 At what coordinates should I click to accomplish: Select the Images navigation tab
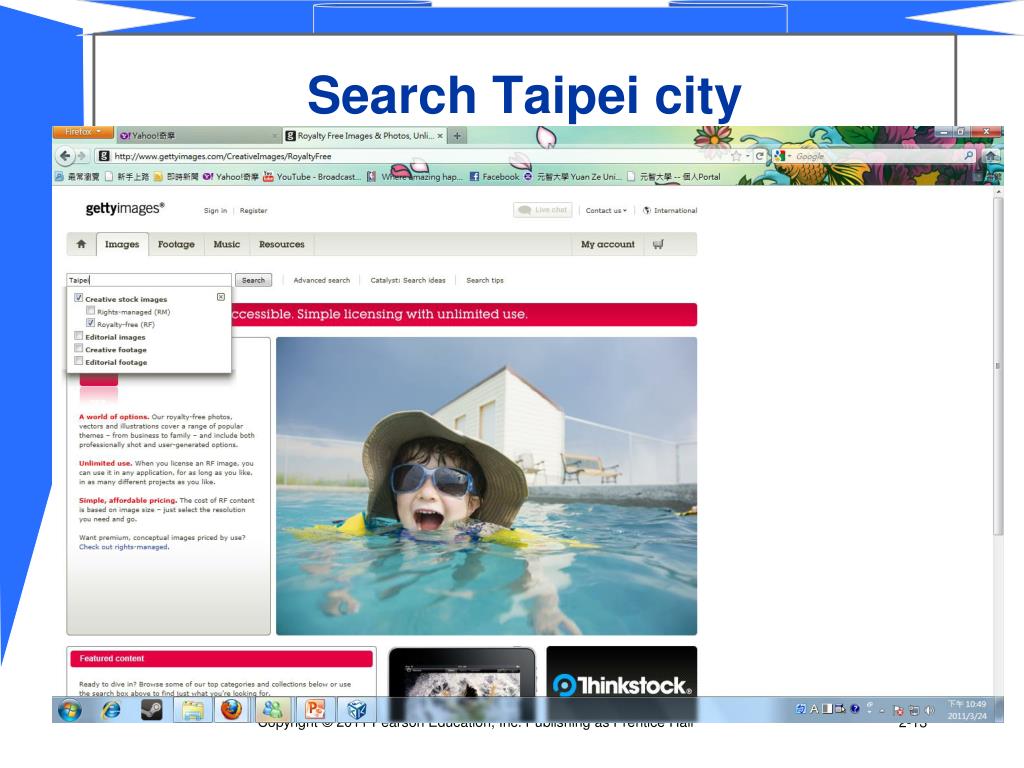[x=122, y=244]
